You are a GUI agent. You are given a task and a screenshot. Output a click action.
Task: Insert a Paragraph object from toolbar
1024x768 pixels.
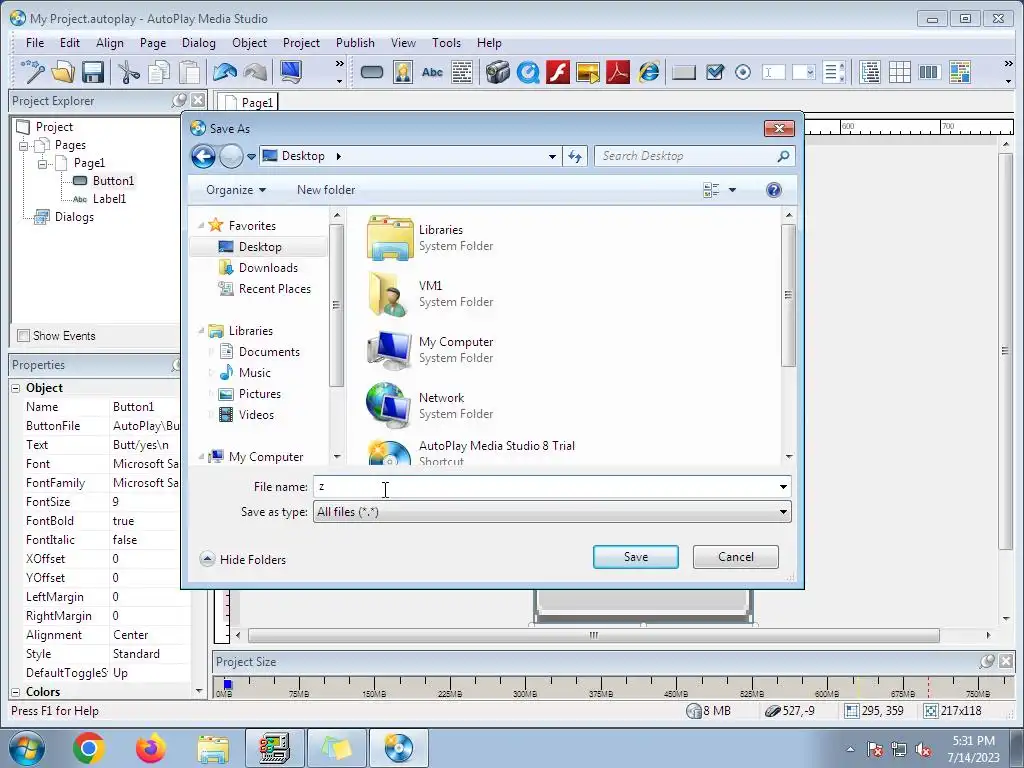click(x=462, y=72)
